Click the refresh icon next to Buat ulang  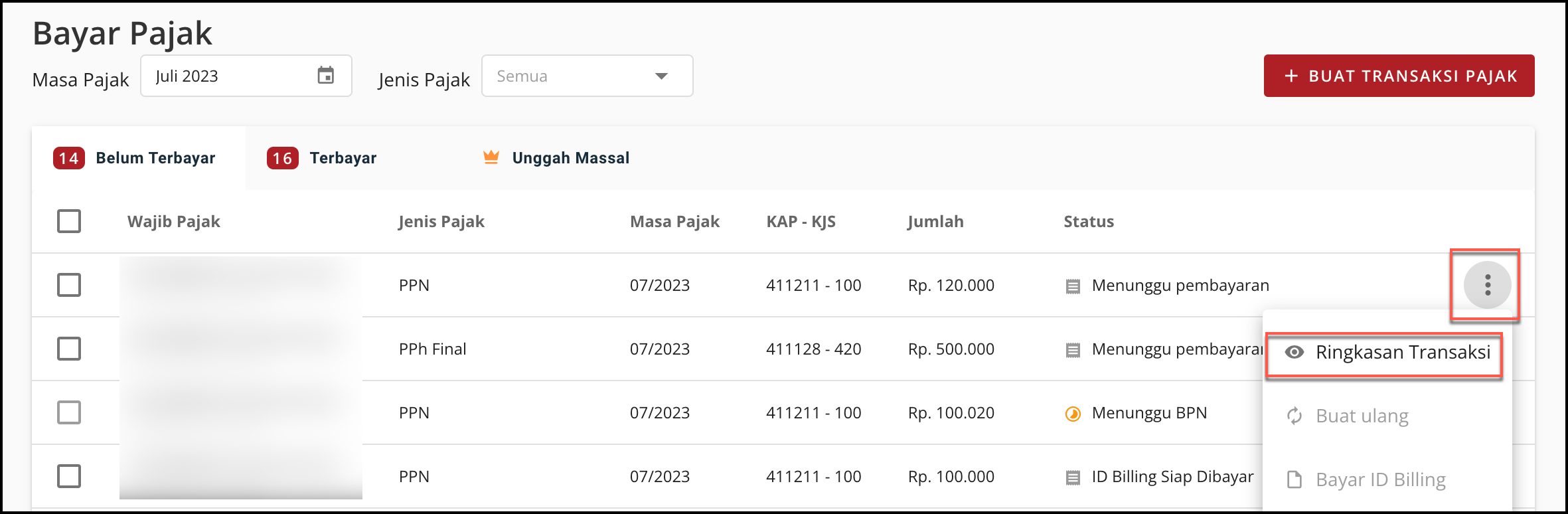coord(1294,416)
